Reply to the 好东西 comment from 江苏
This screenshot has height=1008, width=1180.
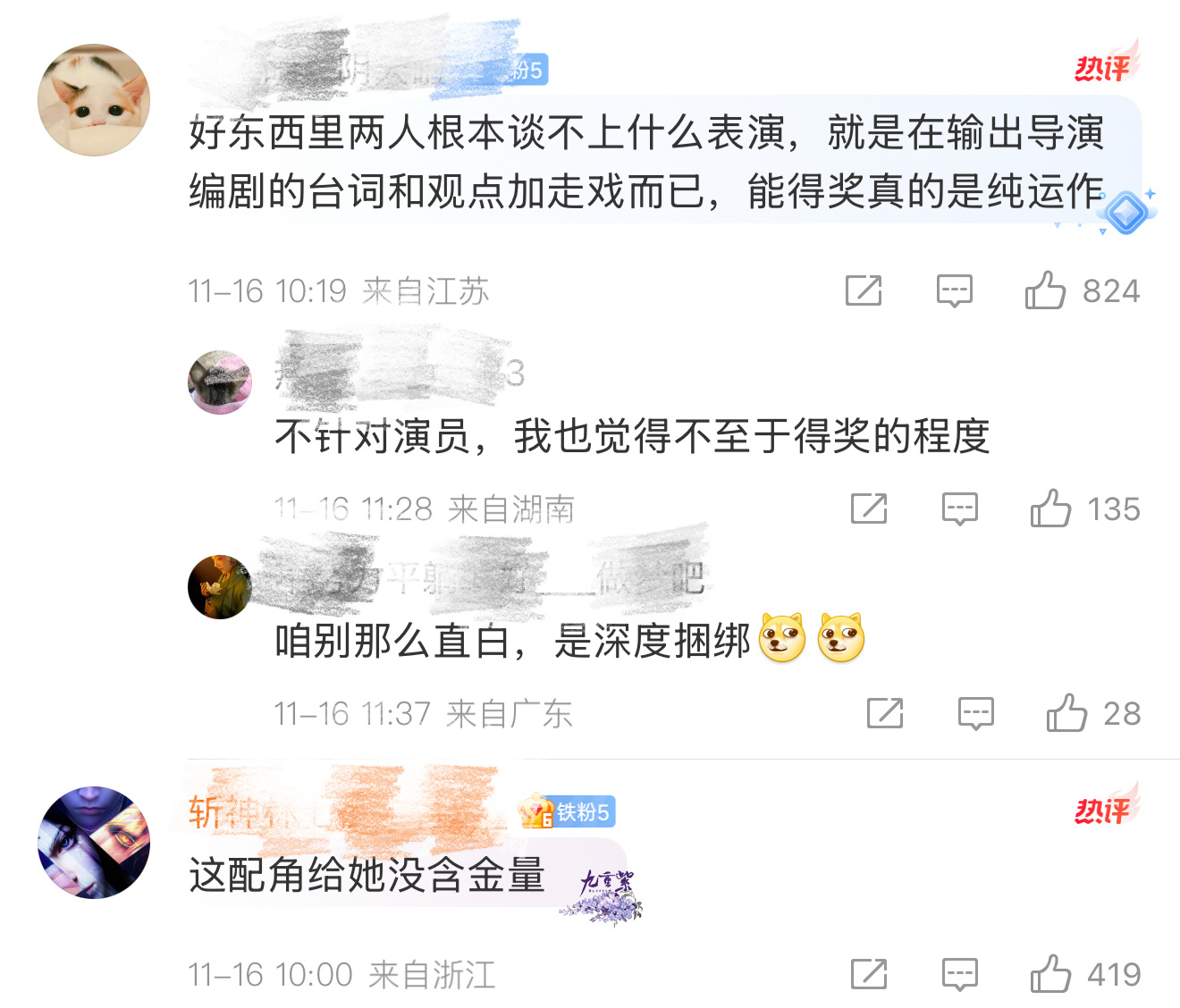pyautogui.click(x=954, y=291)
